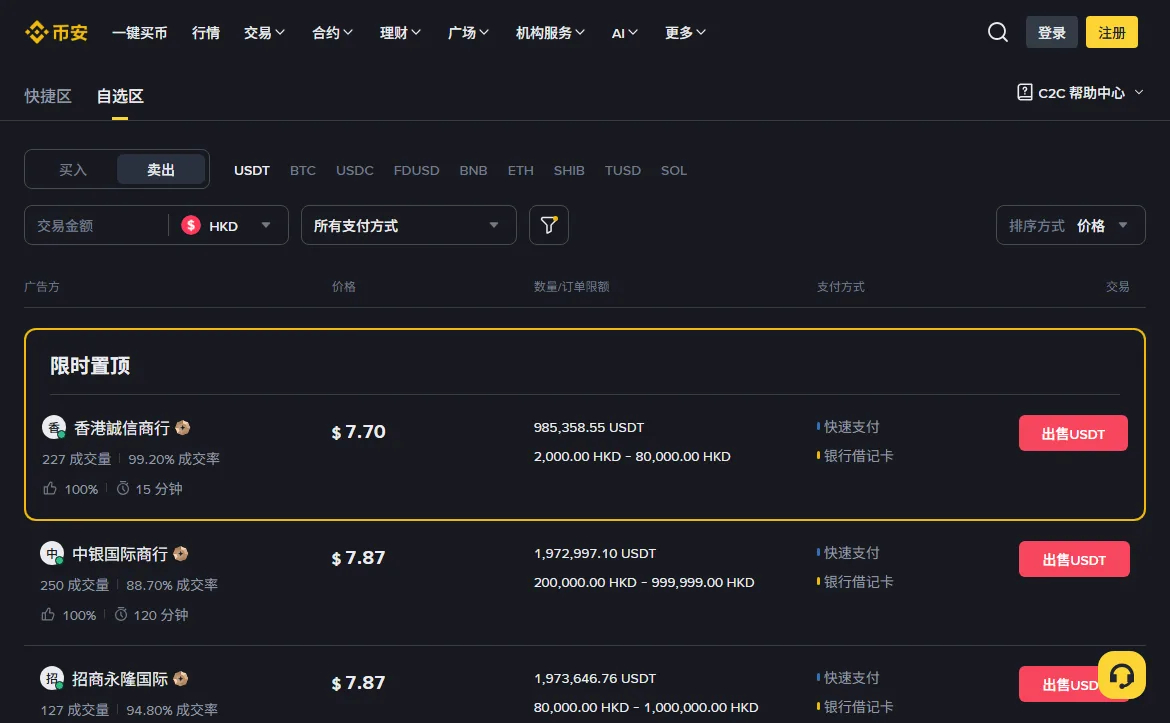Click the 香港誠信商行 avatar

coord(54,428)
